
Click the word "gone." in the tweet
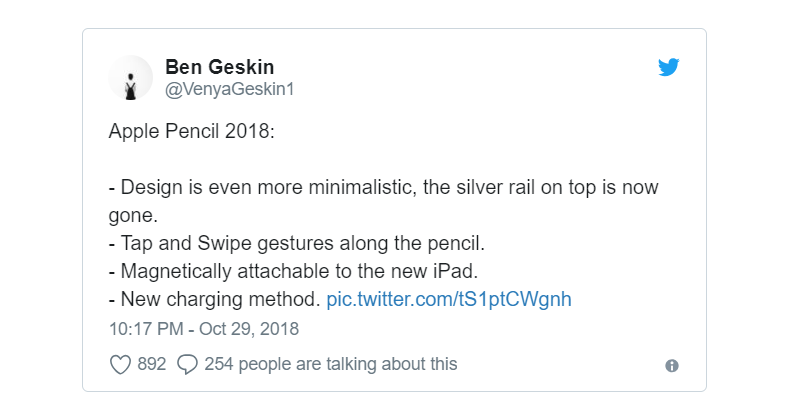point(133,216)
